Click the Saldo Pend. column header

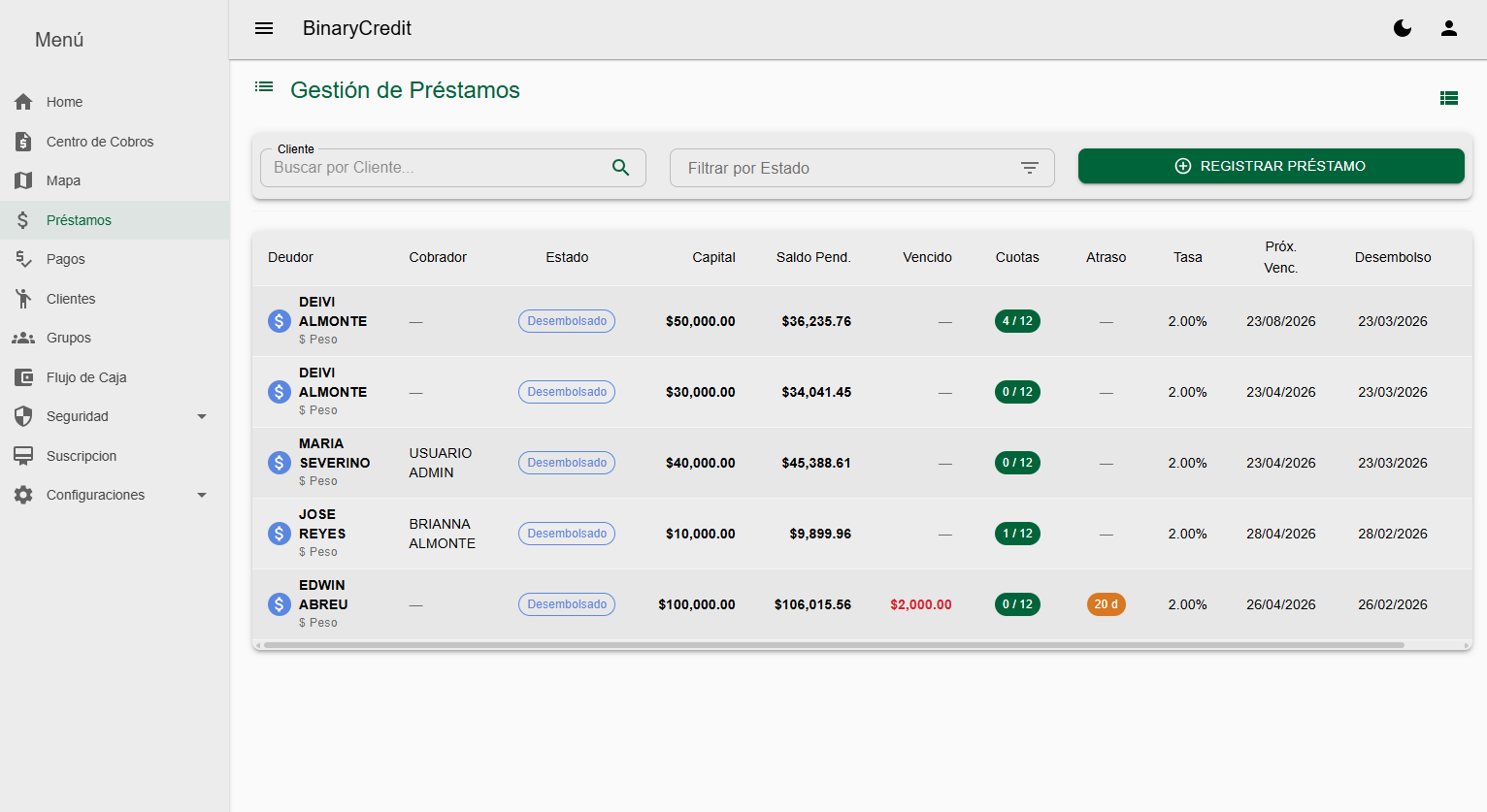[813, 257]
